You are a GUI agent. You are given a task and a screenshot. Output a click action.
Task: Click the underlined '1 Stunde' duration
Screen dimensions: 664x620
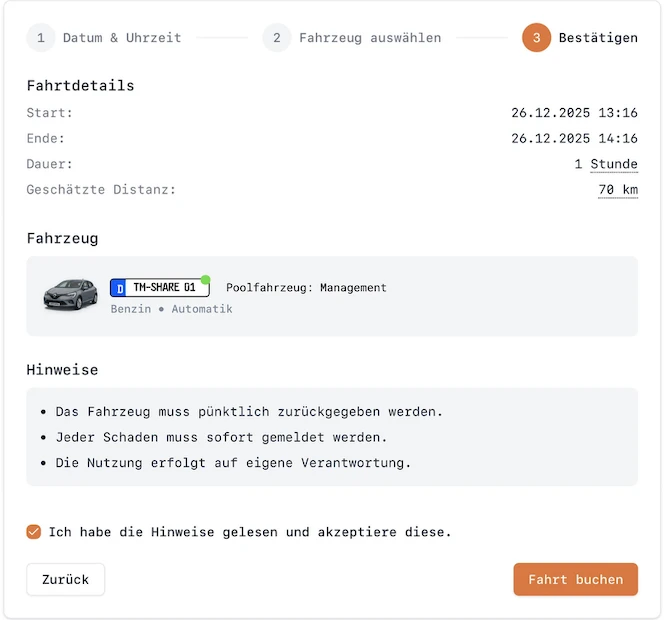pyautogui.click(x=606, y=164)
